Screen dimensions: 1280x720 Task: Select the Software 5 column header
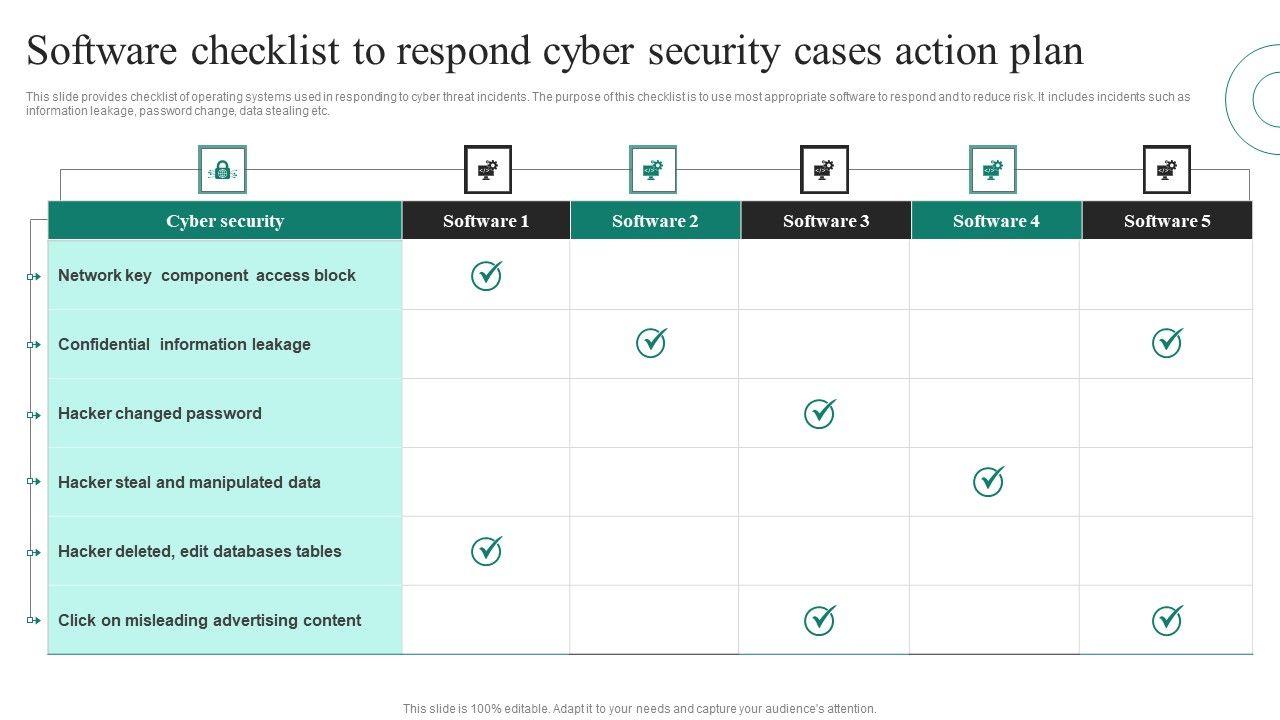pos(1167,221)
